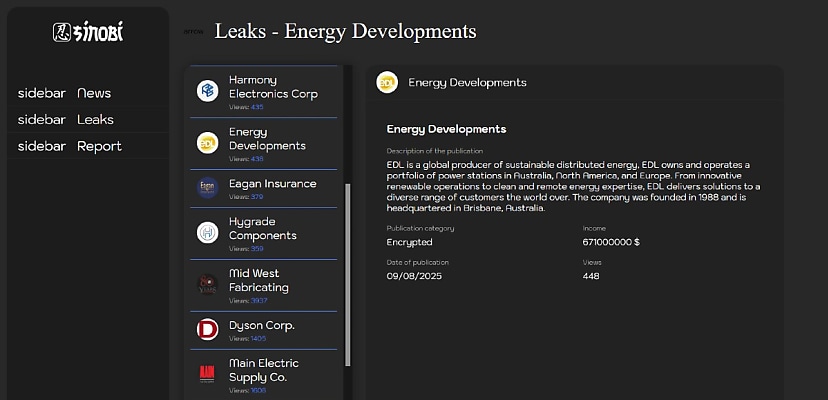The image size is (828, 400).
Task: Select the Dyson Corp. red D logo
Action: [x=208, y=329]
